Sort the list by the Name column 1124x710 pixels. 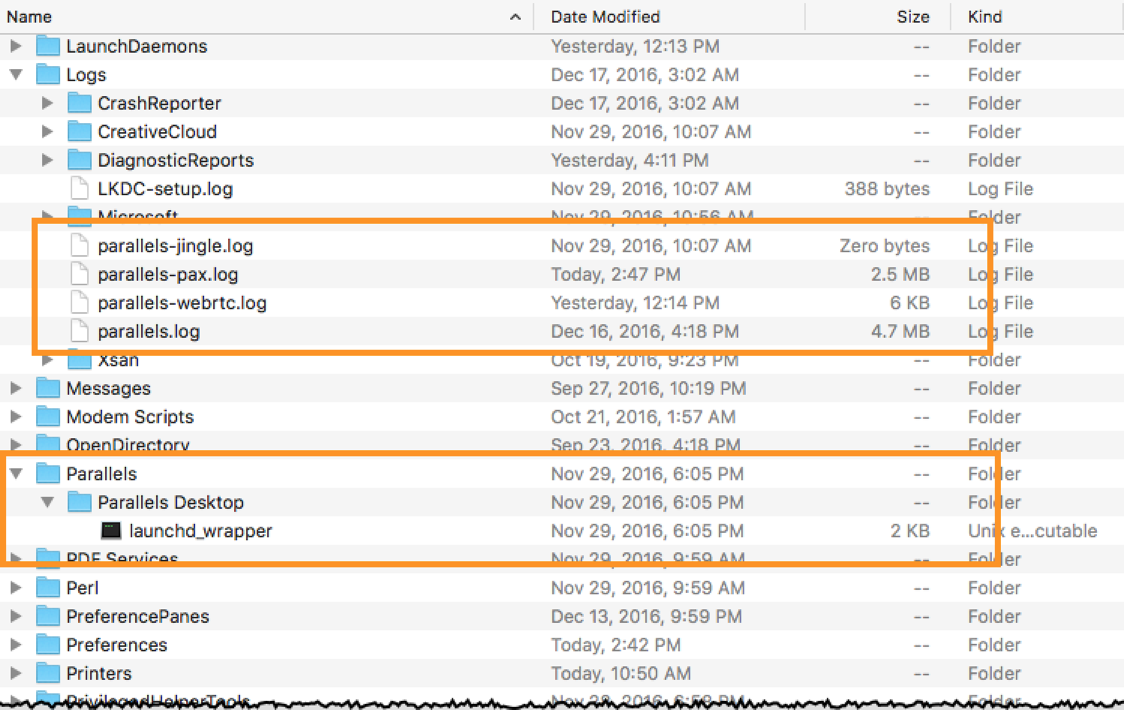(29, 16)
